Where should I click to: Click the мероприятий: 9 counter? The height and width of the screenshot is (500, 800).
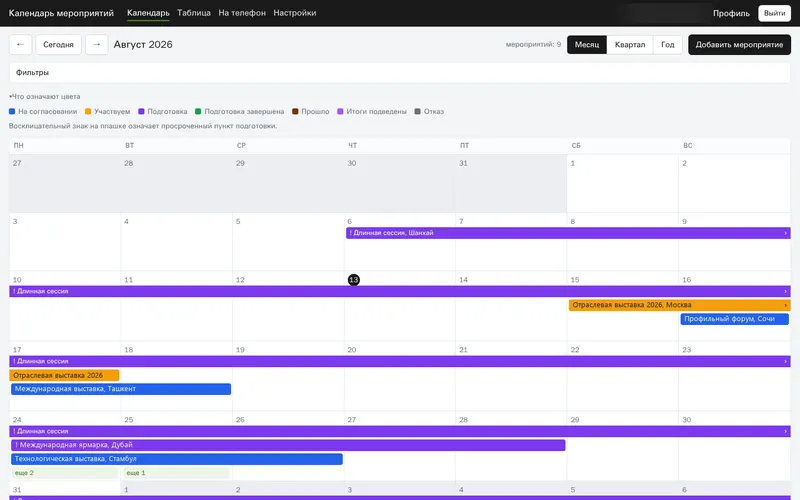pyautogui.click(x=533, y=44)
